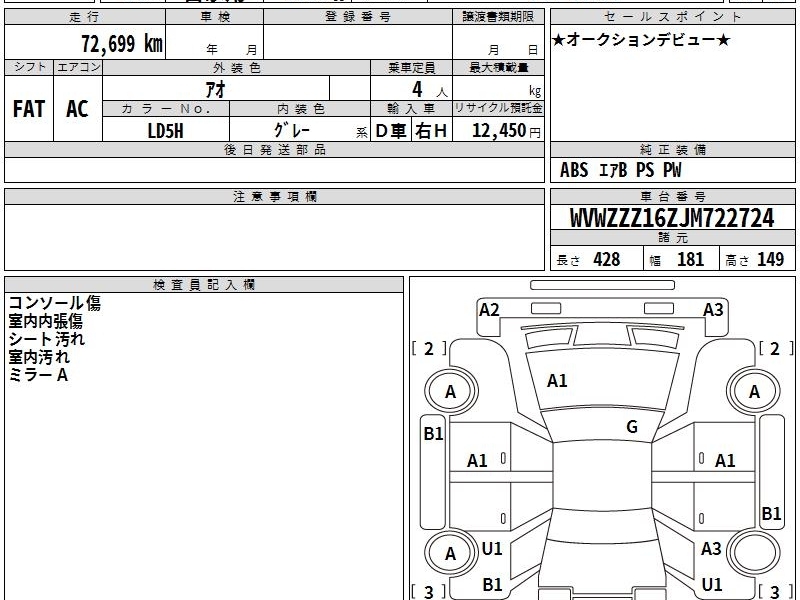Select chassis number WVWZZZ16ZJM722724
The height and width of the screenshot is (600, 800).
(x=672, y=218)
